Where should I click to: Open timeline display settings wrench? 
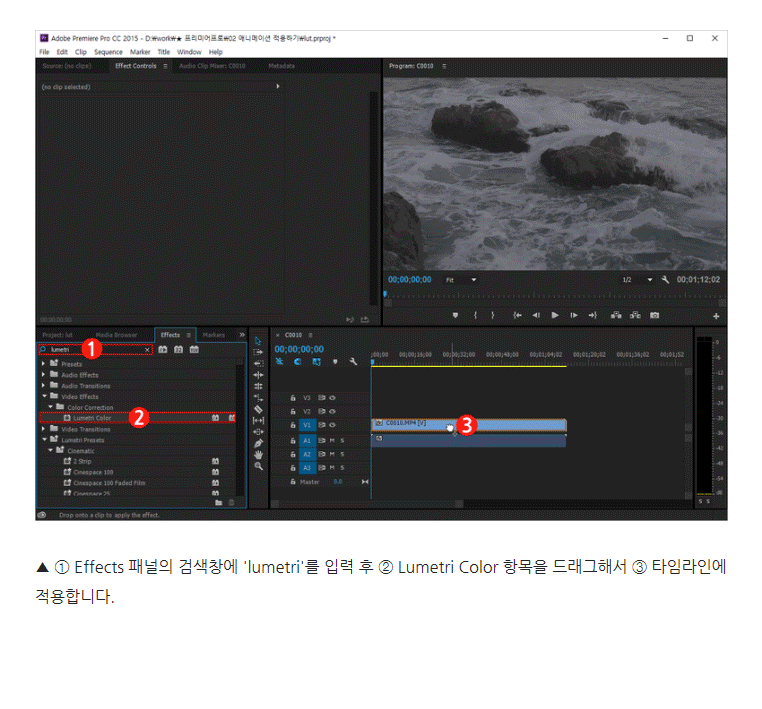[353, 362]
